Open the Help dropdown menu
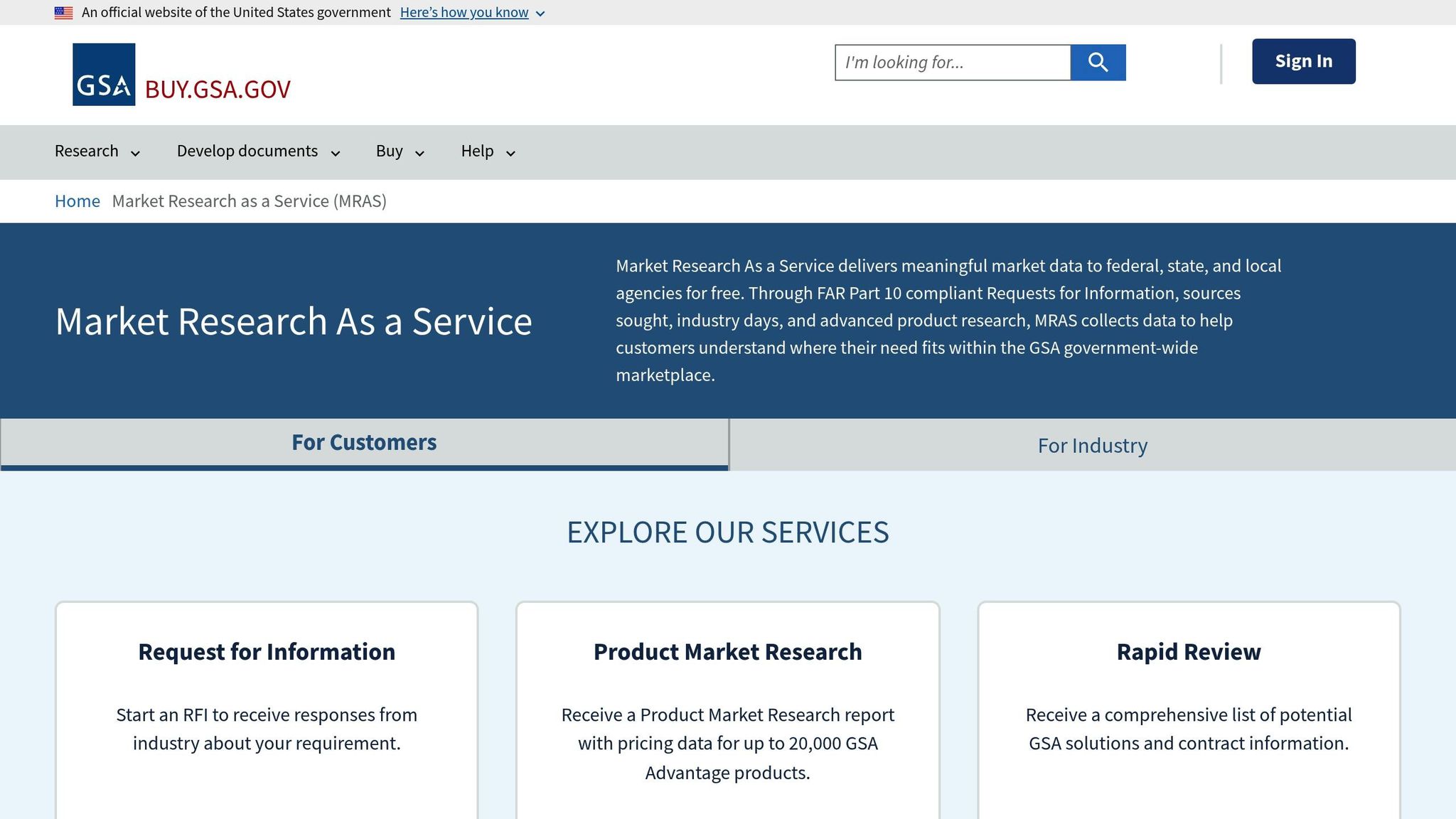Screen dimensions: 1456x819 pyautogui.click(x=488, y=151)
